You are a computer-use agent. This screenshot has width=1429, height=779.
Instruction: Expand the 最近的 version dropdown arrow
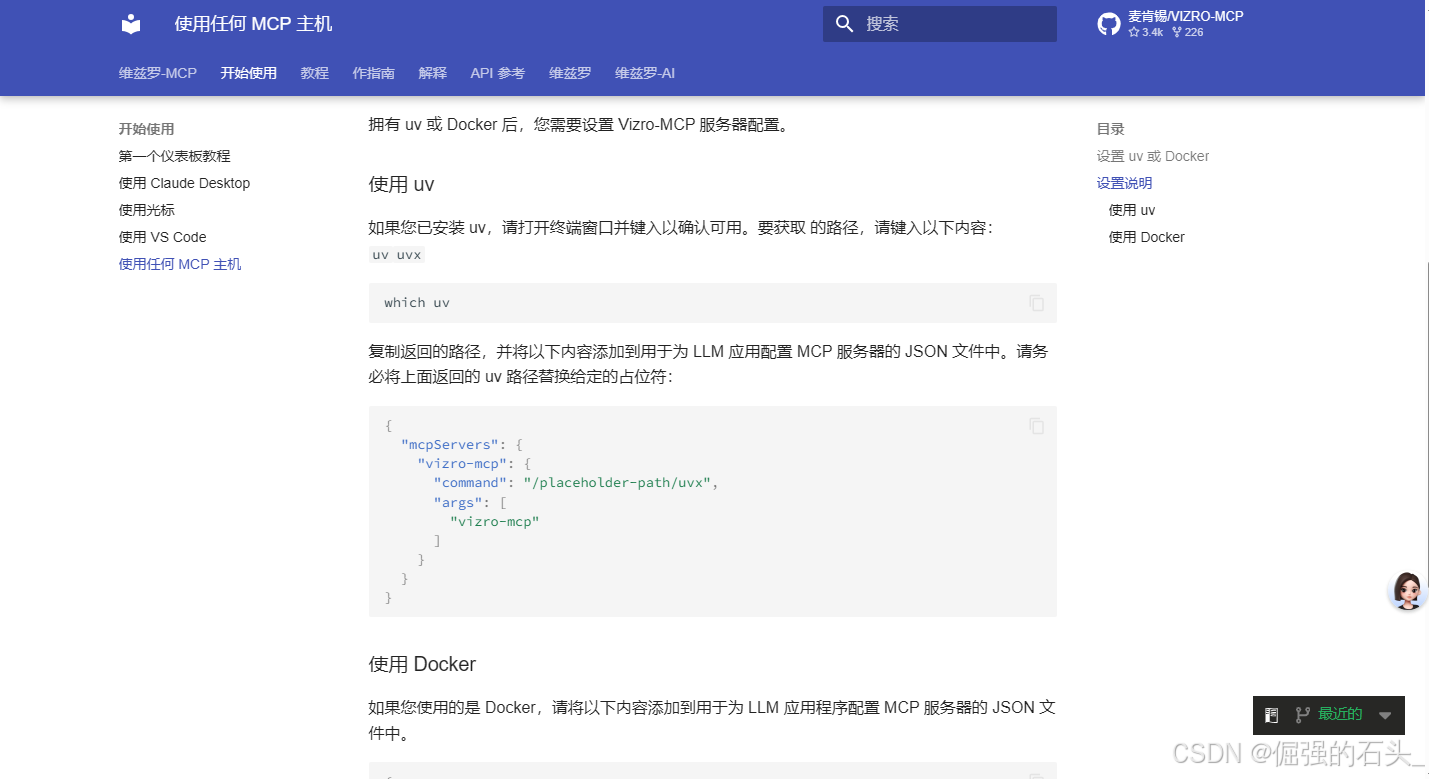(1385, 715)
